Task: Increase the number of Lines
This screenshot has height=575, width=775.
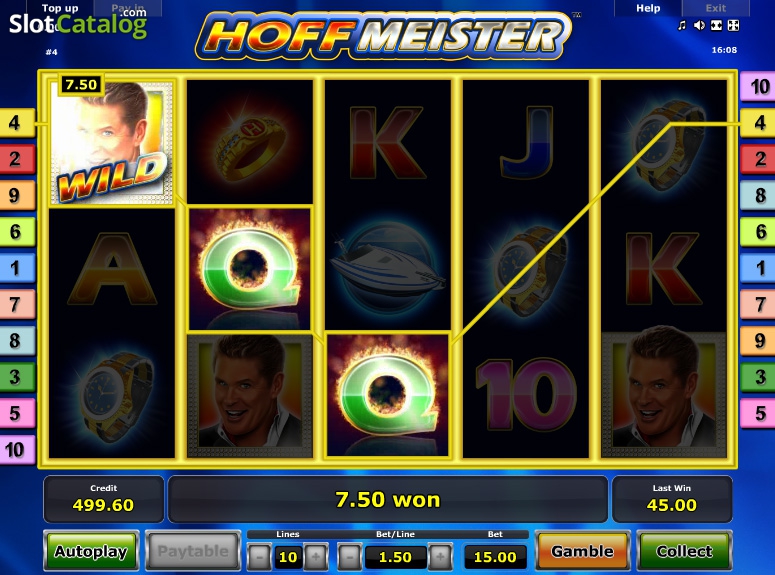Action: click(316, 557)
